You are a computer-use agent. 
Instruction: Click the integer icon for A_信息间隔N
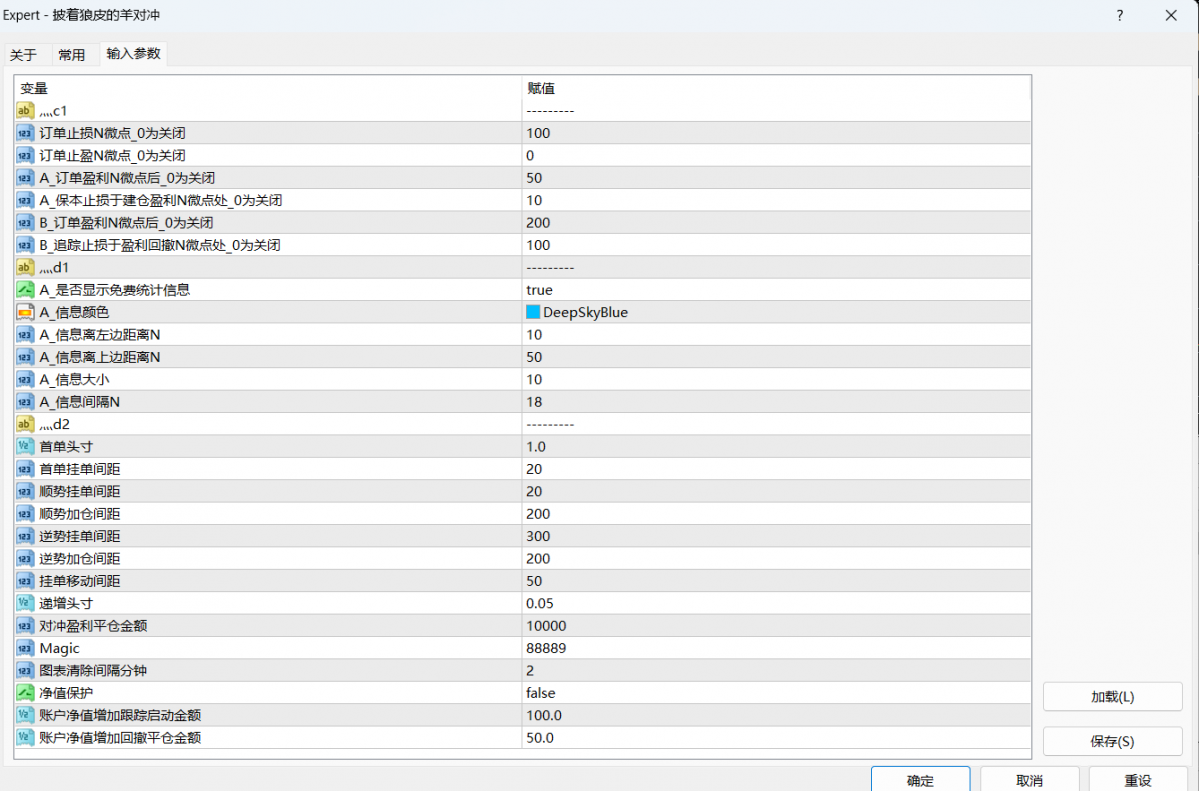pyautogui.click(x=25, y=402)
